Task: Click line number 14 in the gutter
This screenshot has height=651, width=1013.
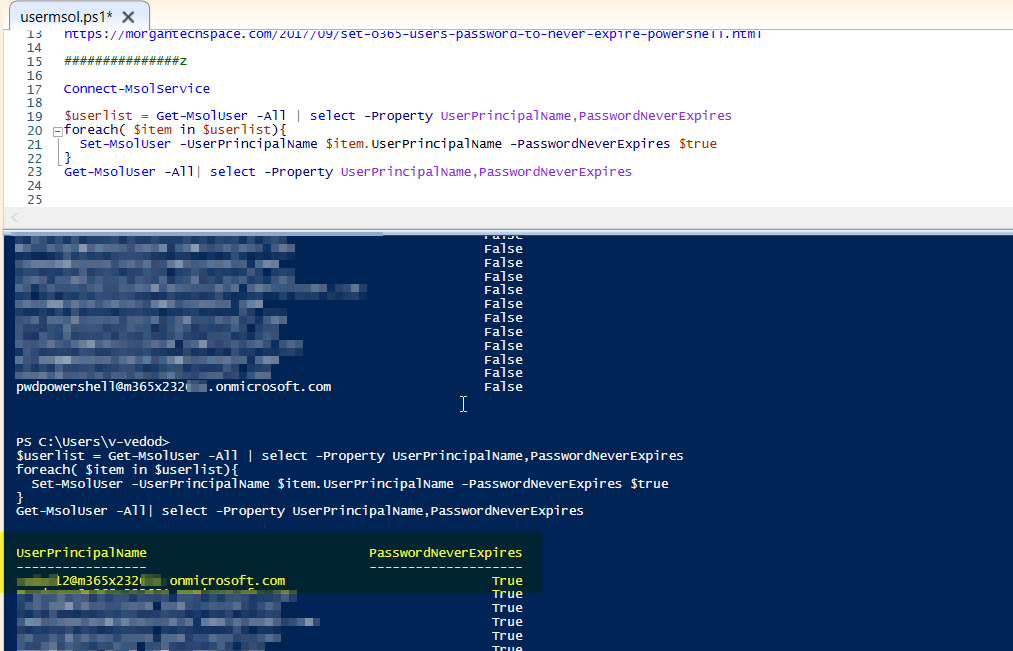Action: (x=34, y=48)
